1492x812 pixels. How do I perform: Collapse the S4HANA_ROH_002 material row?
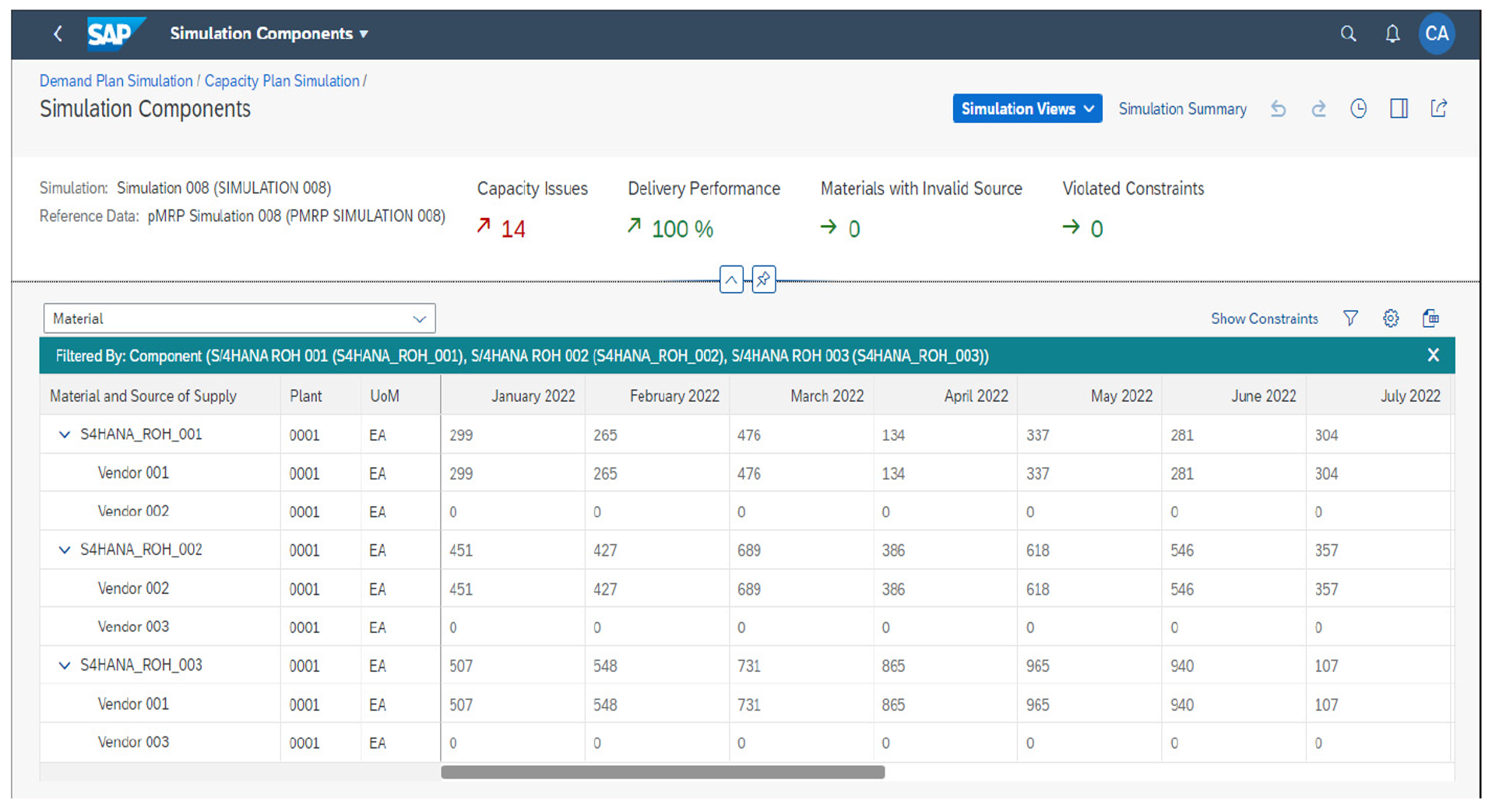pyautogui.click(x=65, y=550)
